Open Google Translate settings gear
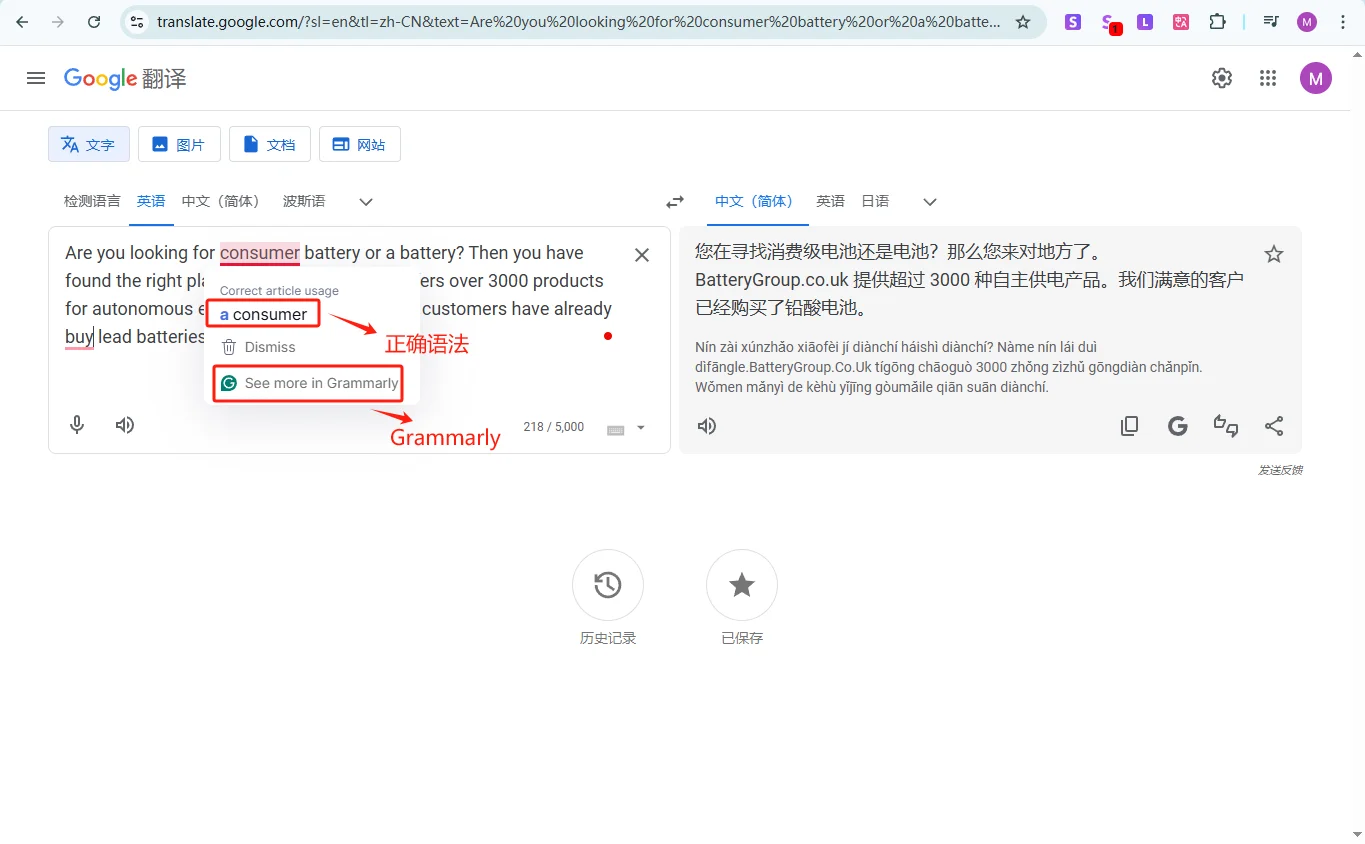Screen dimensions: 1365x844 (1221, 77)
